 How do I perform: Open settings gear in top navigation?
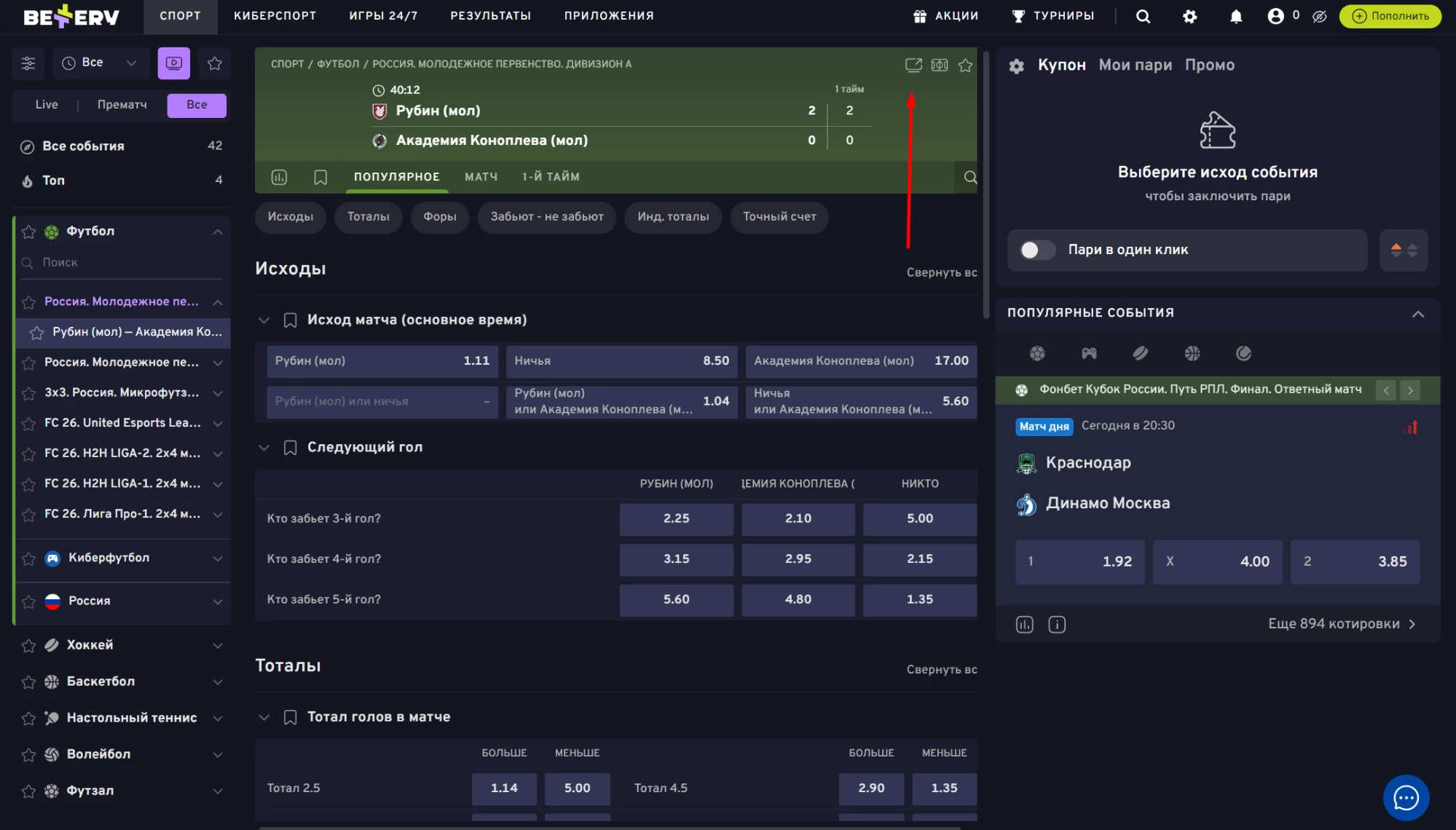pyautogui.click(x=1189, y=16)
